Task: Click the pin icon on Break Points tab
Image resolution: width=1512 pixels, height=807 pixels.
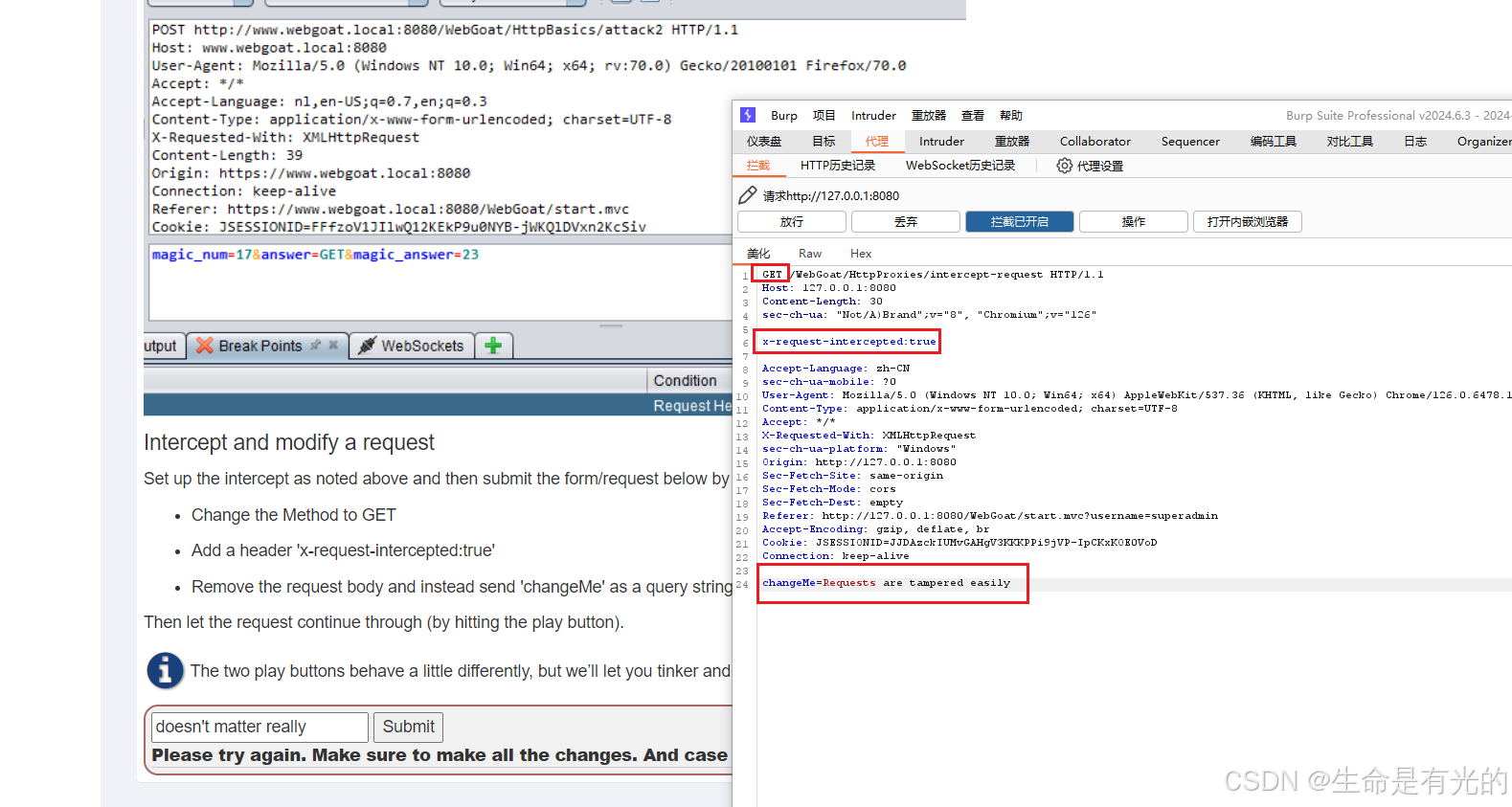Action: tap(315, 345)
